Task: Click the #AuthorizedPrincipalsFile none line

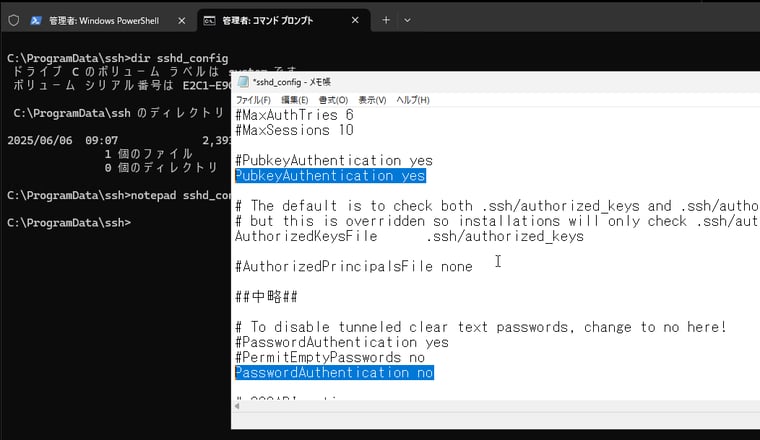Action: click(354, 267)
